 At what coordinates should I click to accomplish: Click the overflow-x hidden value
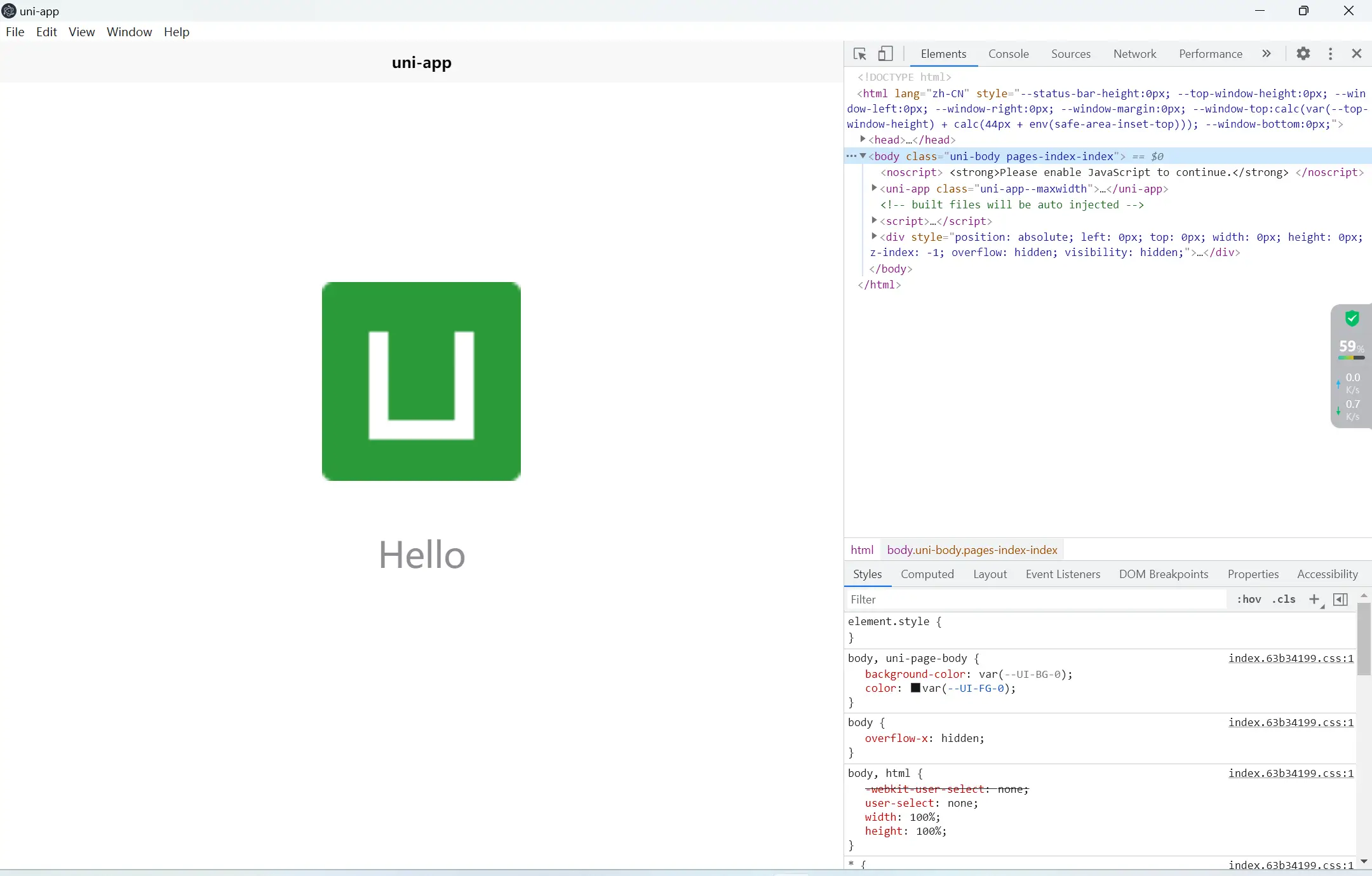pyautogui.click(x=960, y=738)
